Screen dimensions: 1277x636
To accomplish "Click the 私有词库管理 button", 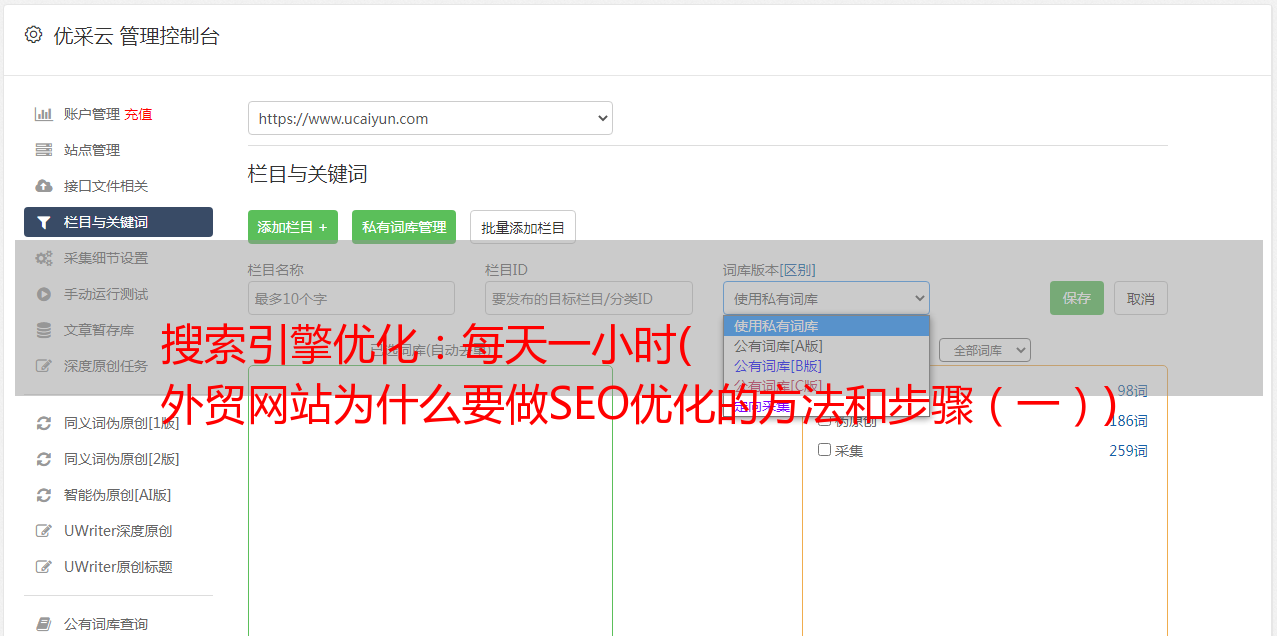I will click(x=404, y=227).
